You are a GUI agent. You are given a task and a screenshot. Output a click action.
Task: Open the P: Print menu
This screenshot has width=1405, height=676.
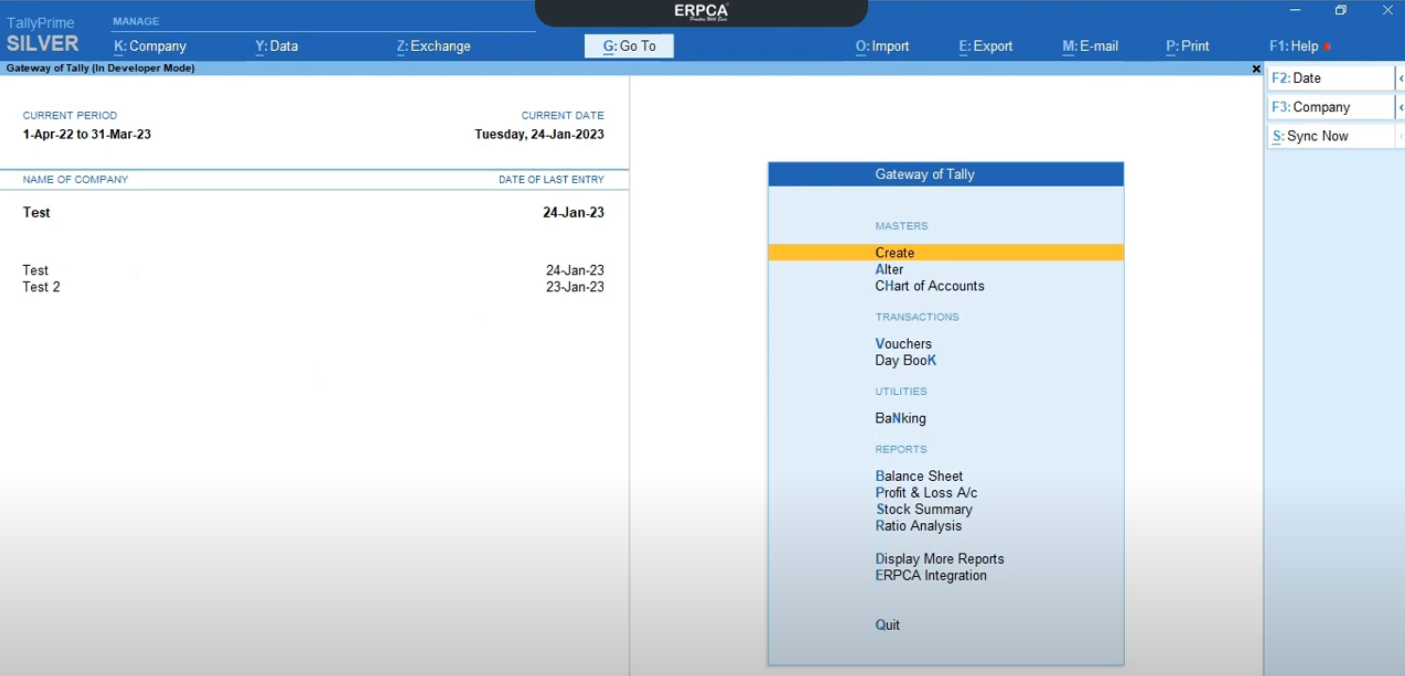[x=1188, y=46]
